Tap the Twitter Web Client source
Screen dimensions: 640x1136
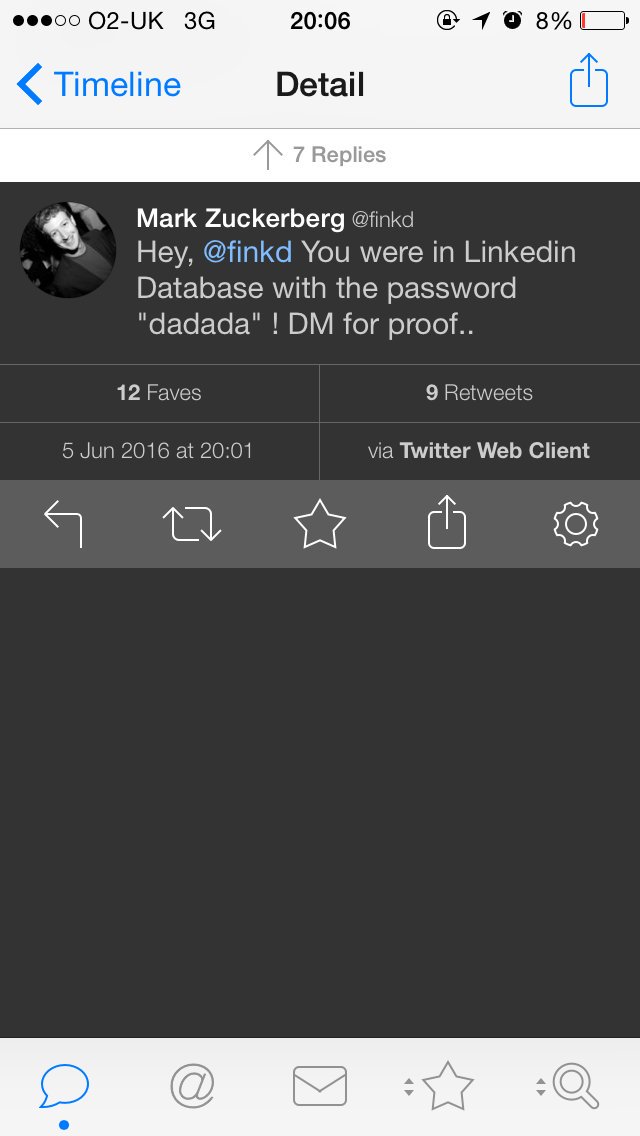[x=494, y=451]
